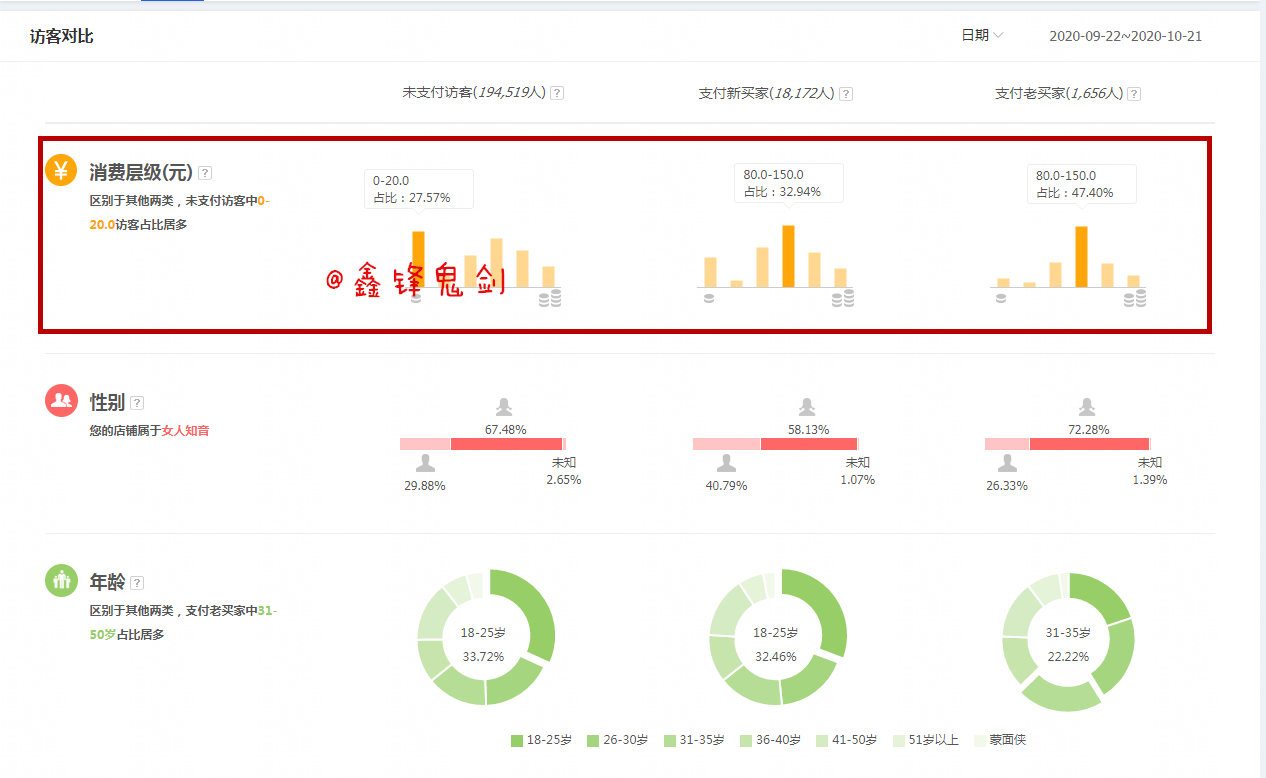Click the 访客对比 section title
The image size is (1266, 778).
[62, 36]
